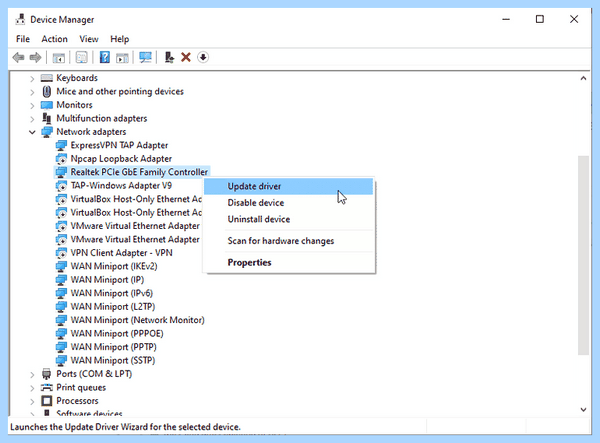Click the ExpressVPN TAP Adapter icon
This screenshot has width=600, height=443.
tap(61, 145)
